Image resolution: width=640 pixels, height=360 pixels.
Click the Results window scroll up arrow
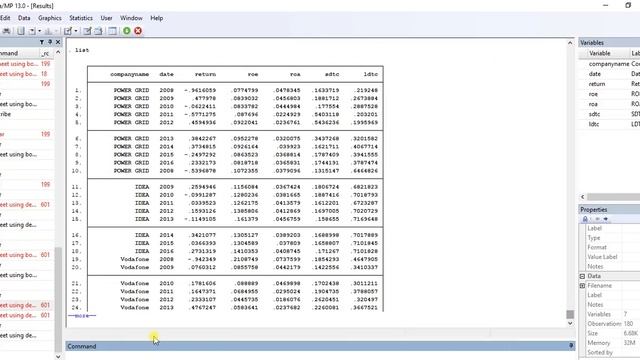pos(570,43)
